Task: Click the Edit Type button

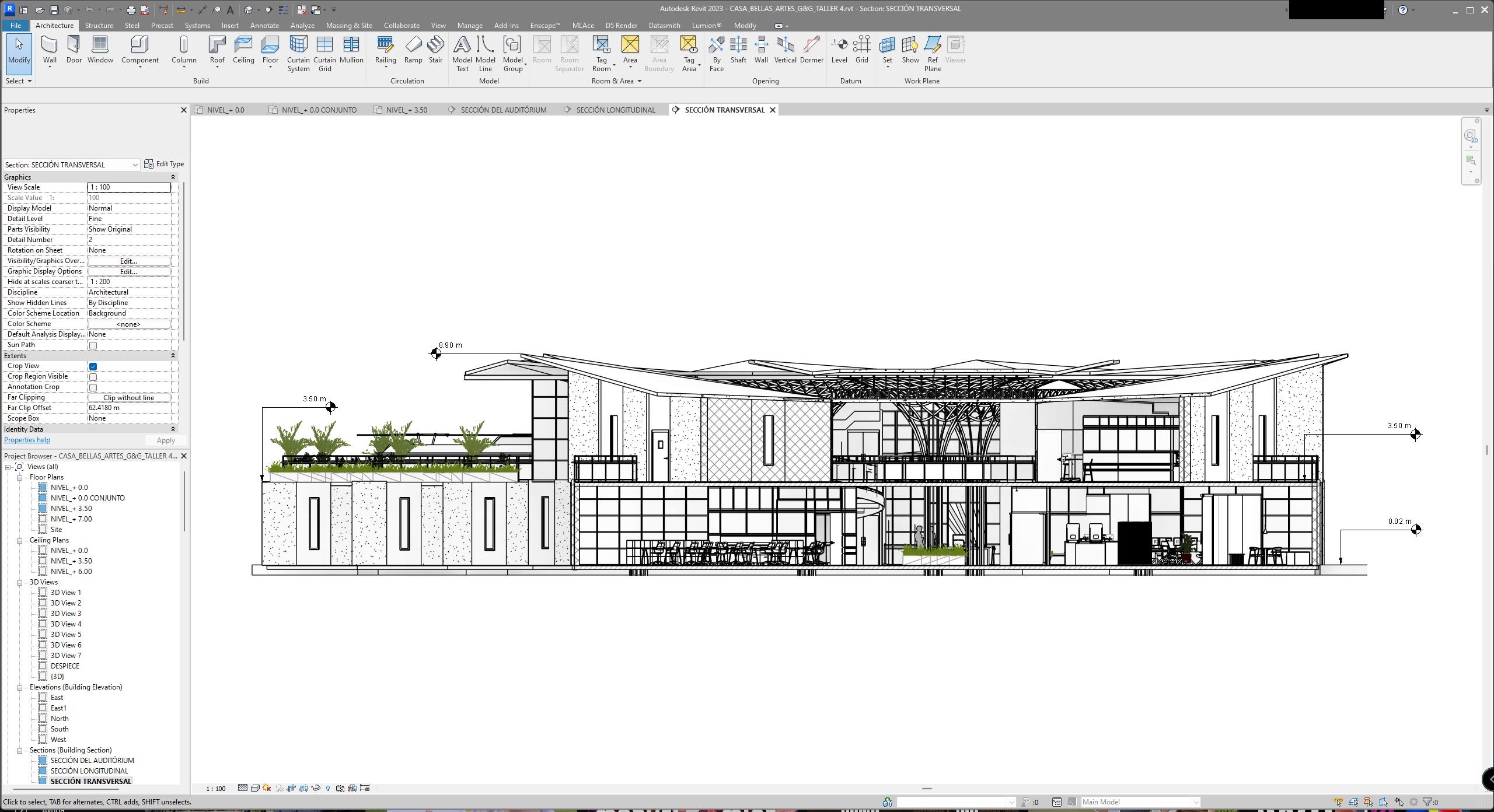Action: [164, 164]
